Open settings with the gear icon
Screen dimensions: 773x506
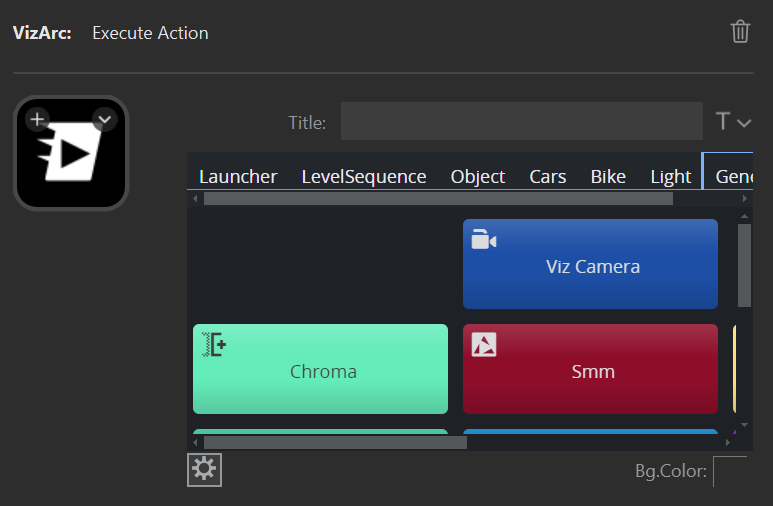pos(204,469)
